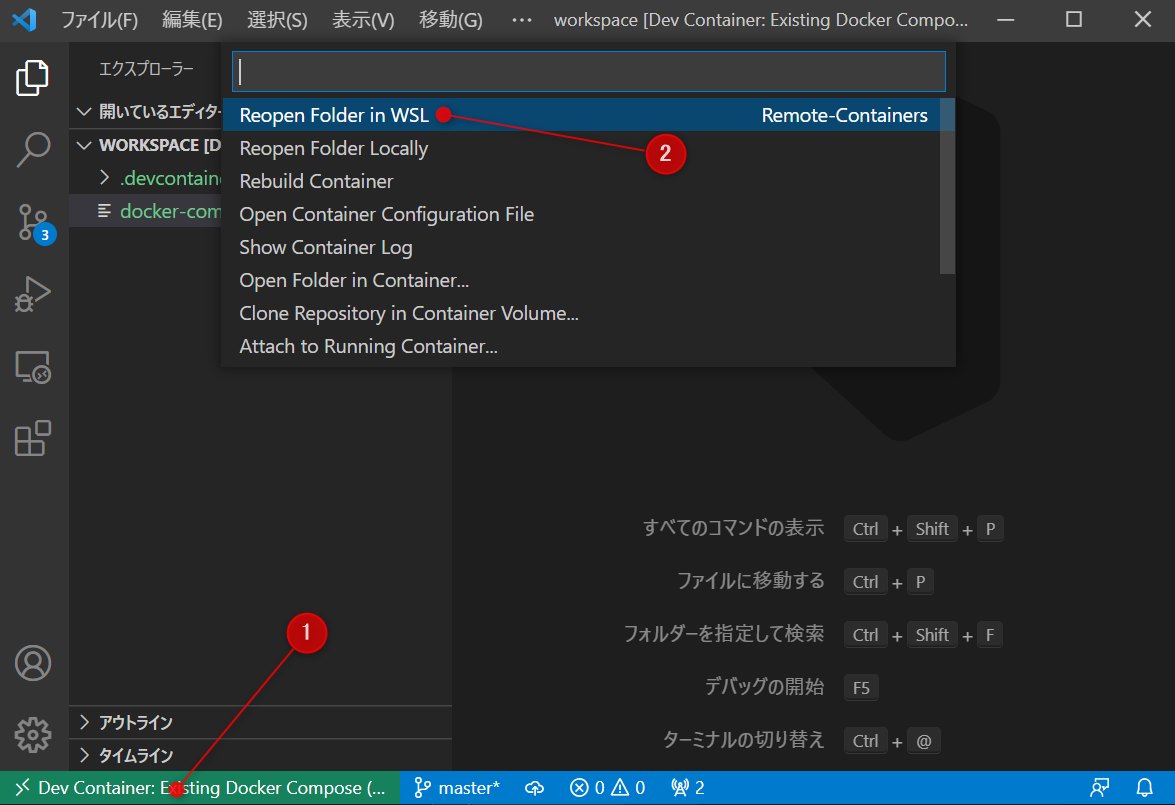The height and width of the screenshot is (805, 1175).
Task: Open errors and warnings status counter
Action: pyautogui.click(x=607, y=788)
